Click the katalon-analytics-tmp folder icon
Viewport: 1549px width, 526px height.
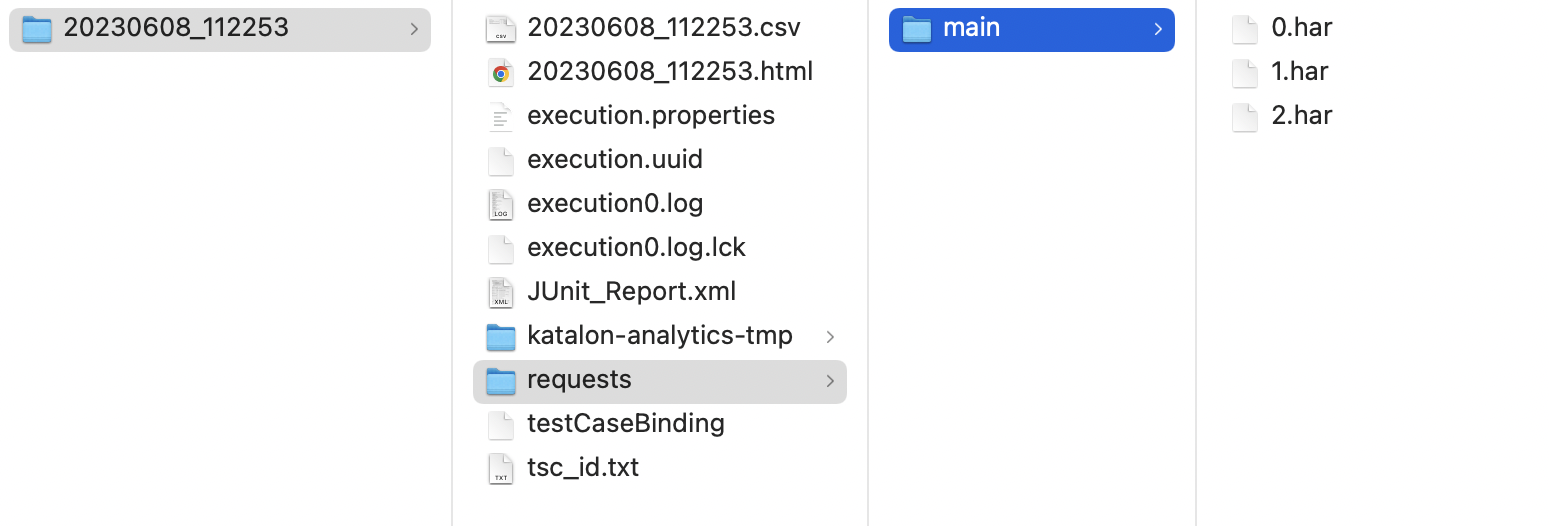(x=501, y=337)
